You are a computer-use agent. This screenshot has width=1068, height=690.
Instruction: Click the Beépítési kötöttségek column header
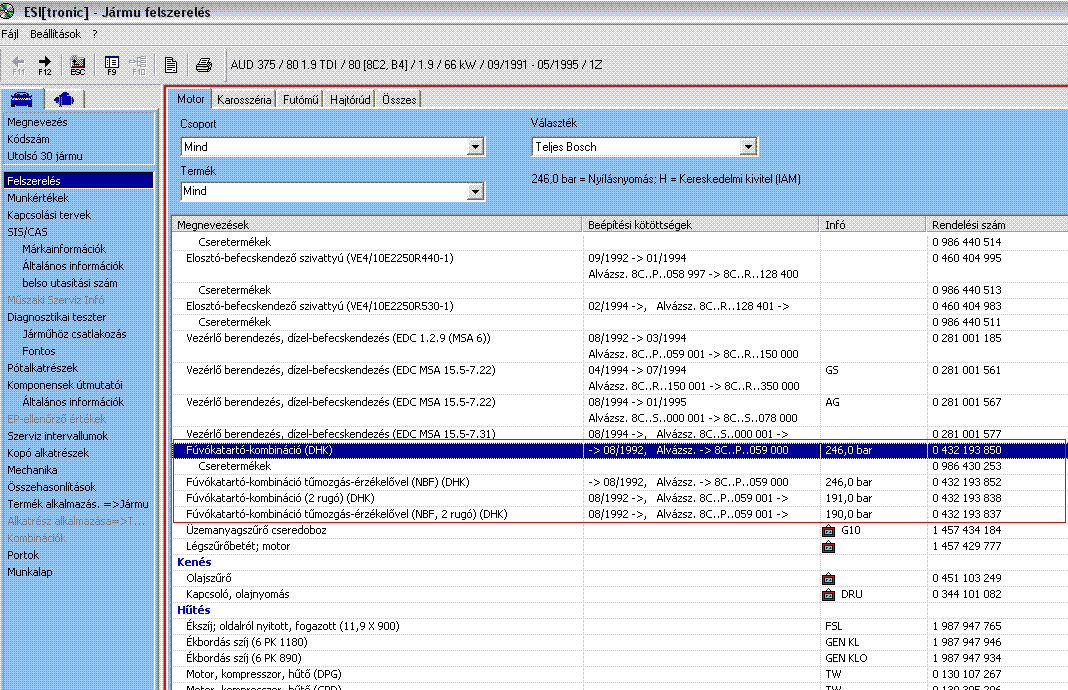pos(701,225)
